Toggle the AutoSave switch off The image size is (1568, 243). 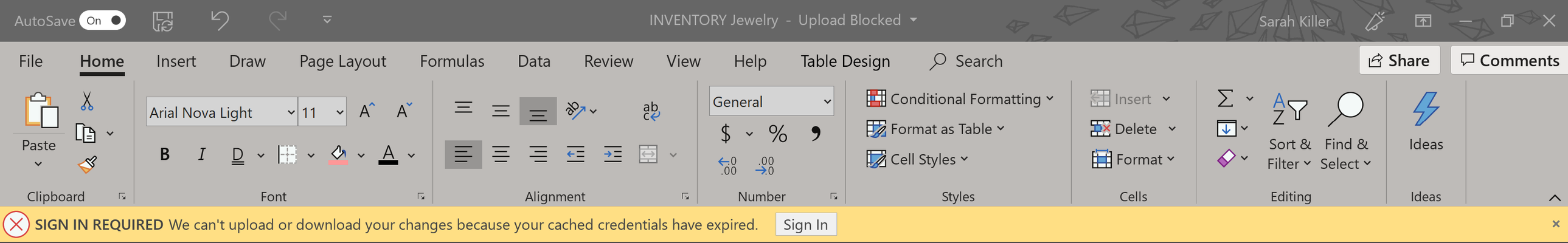(102, 21)
